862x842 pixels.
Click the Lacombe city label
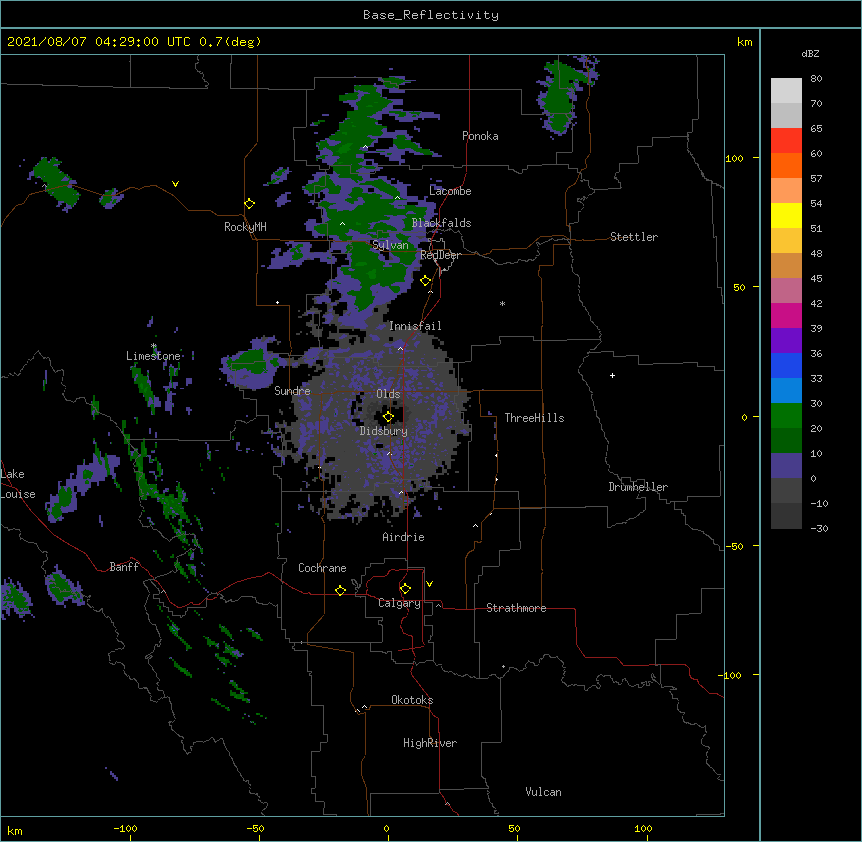(450, 191)
